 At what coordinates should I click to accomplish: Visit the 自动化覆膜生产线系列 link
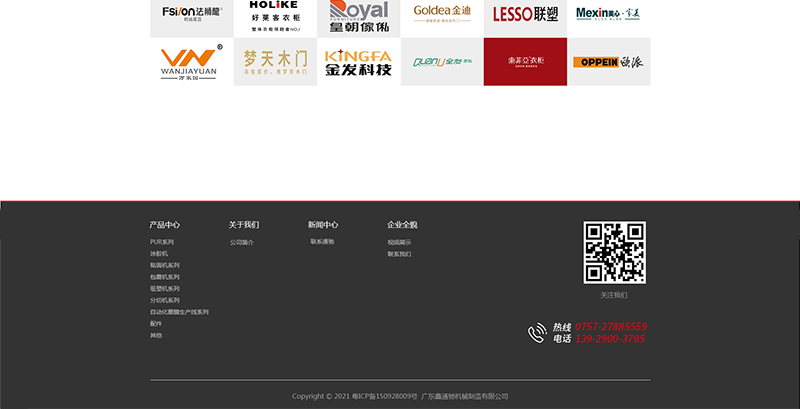pyautogui.click(x=179, y=312)
